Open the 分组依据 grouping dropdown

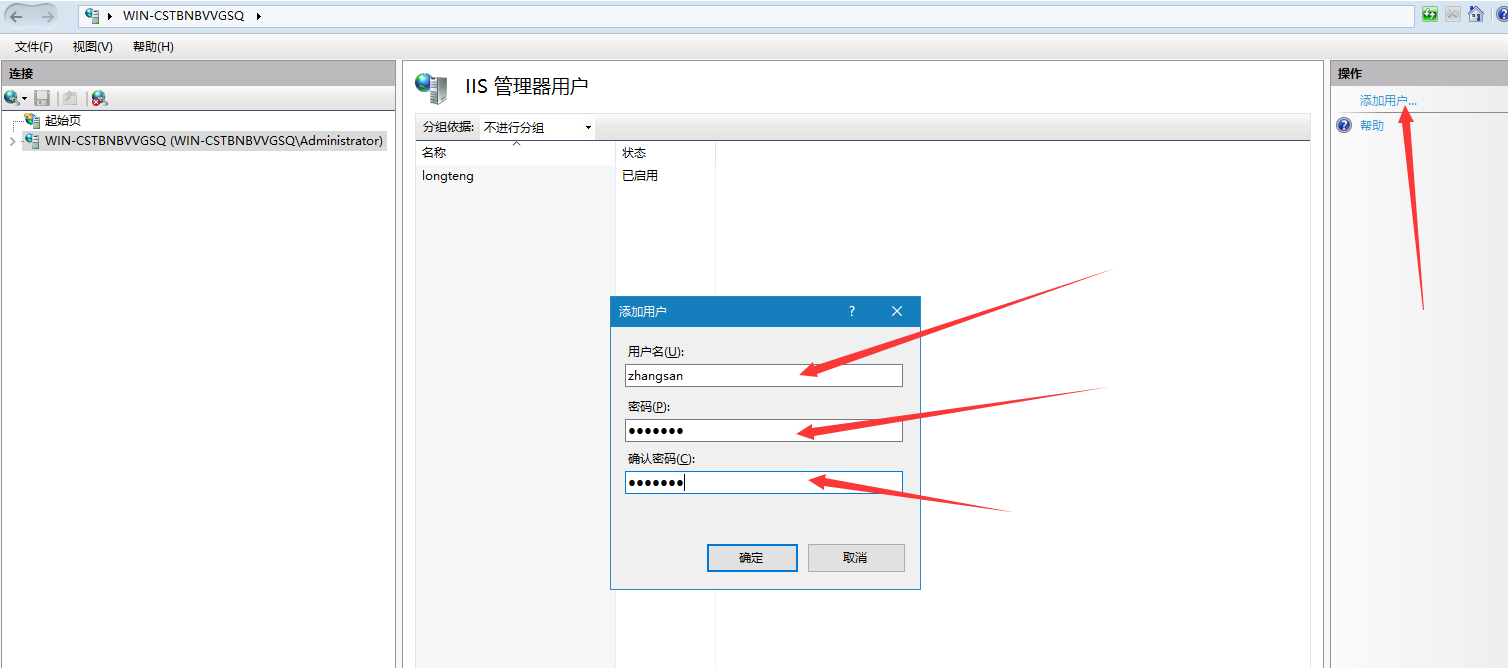pos(537,127)
